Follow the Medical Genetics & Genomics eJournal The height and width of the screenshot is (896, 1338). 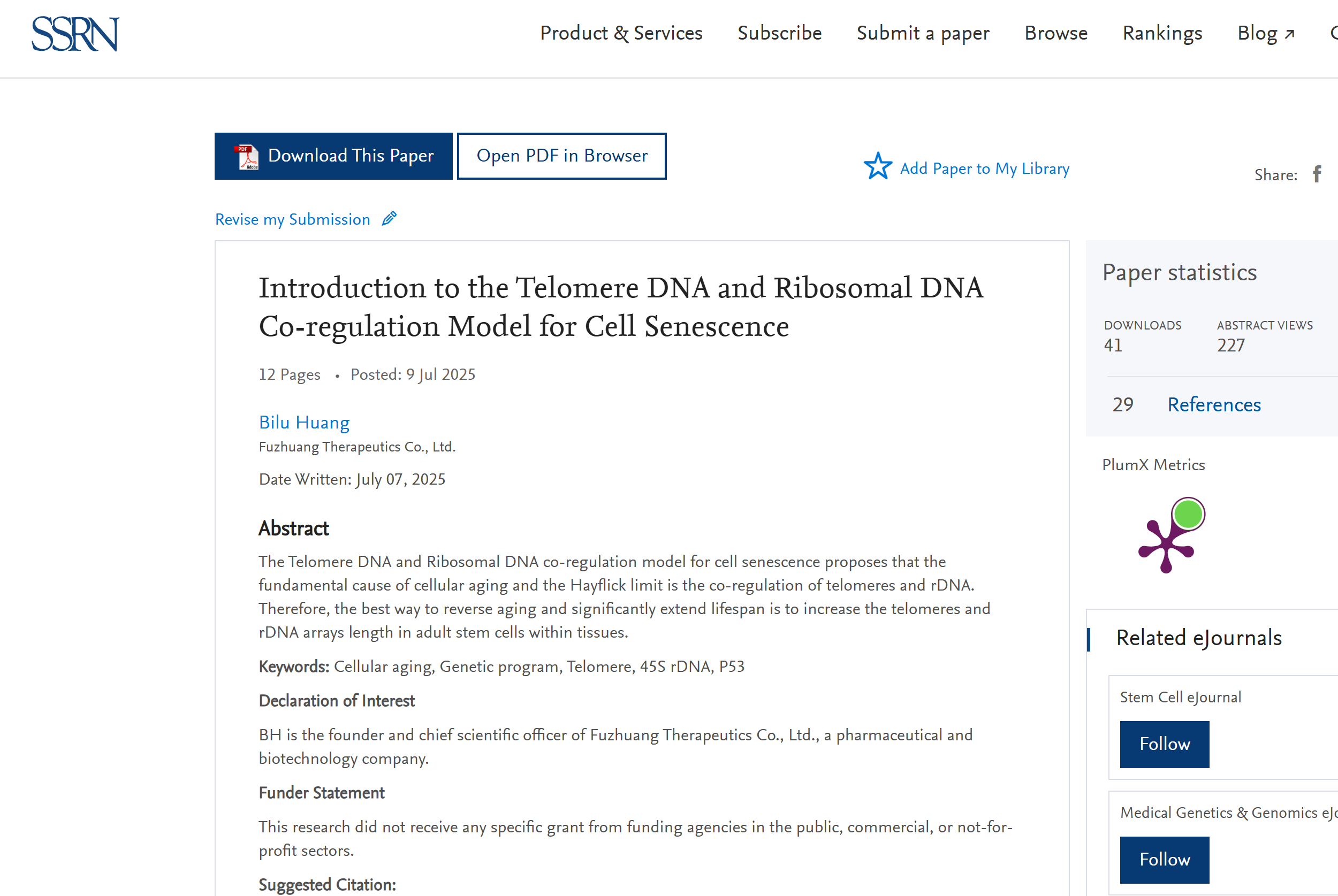pos(1164,860)
